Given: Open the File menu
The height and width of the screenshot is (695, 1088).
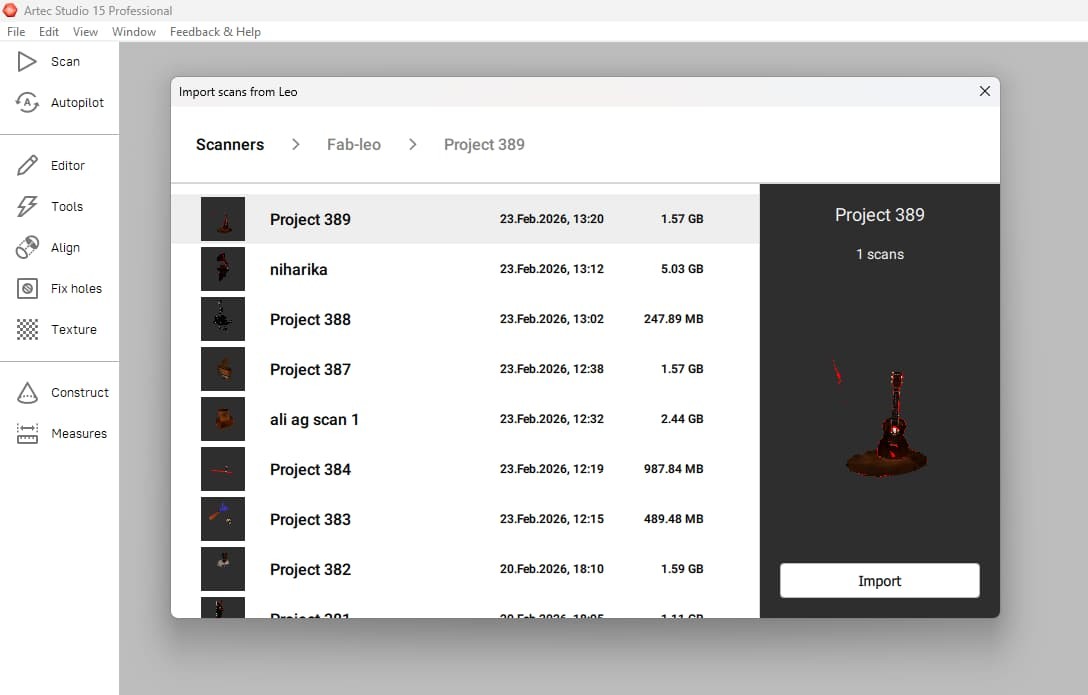Looking at the screenshot, I should pyautogui.click(x=16, y=32).
